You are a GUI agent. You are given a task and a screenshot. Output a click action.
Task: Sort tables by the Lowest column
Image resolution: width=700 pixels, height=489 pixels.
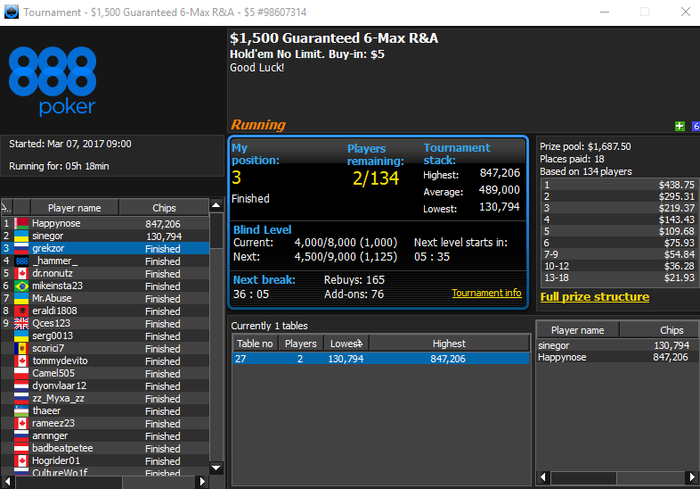click(x=346, y=343)
